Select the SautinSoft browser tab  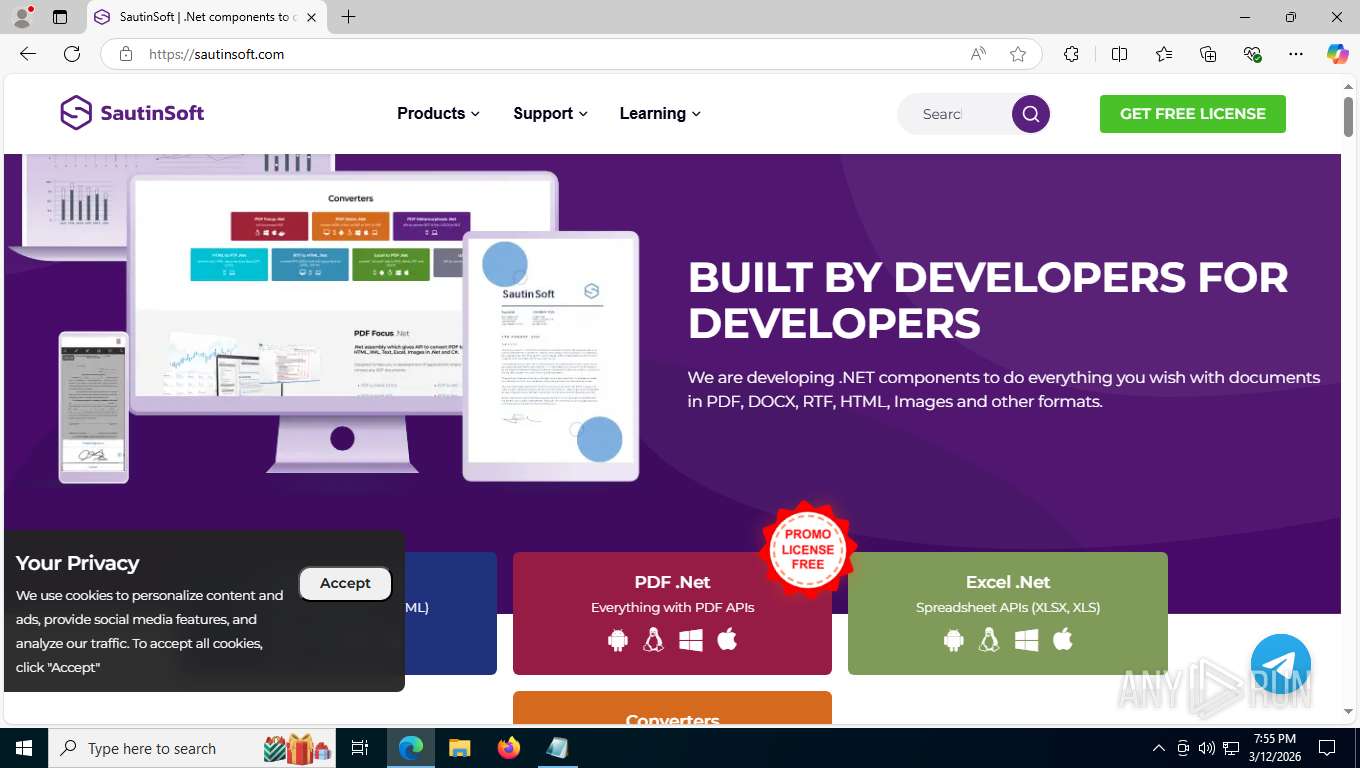coord(207,17)
